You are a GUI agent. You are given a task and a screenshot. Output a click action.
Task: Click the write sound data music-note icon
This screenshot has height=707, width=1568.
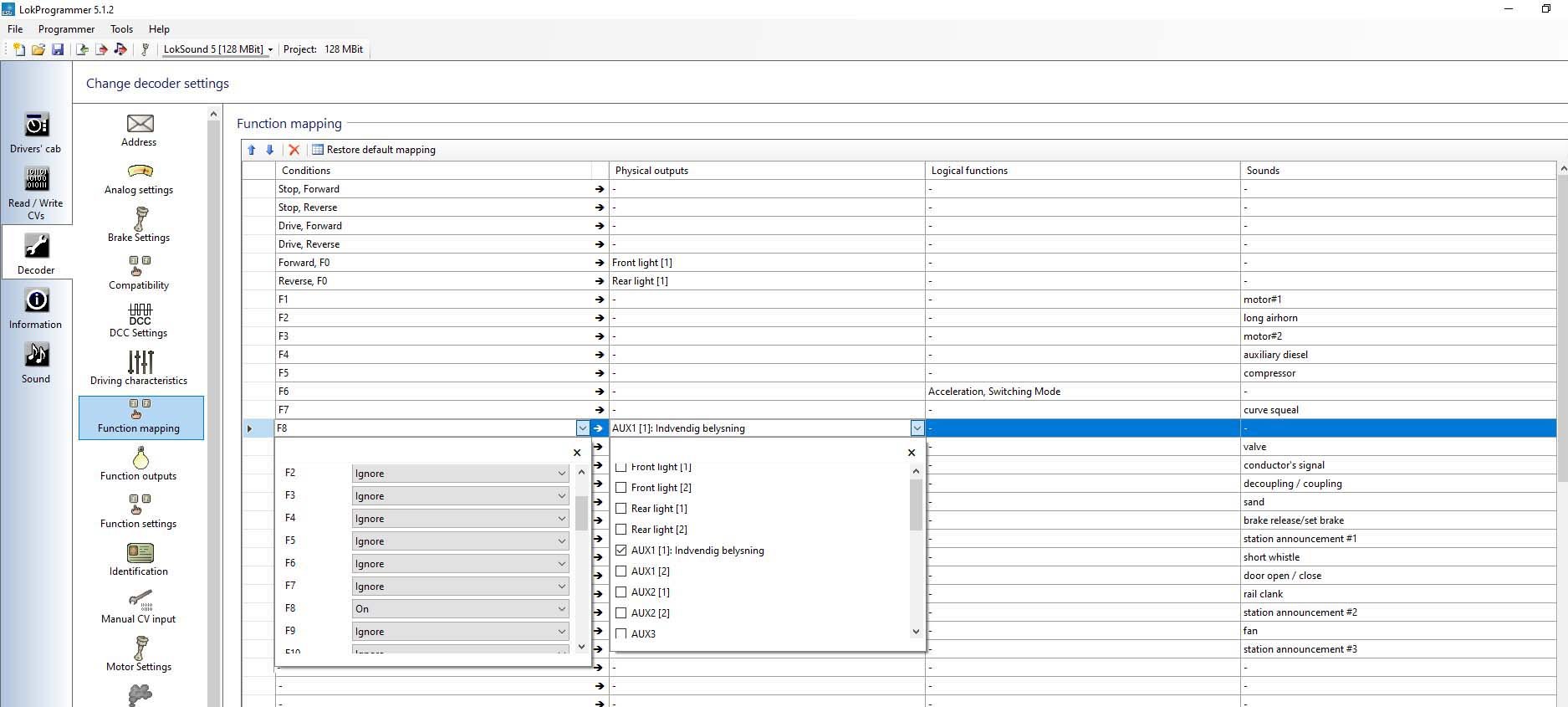coord(120,49)
